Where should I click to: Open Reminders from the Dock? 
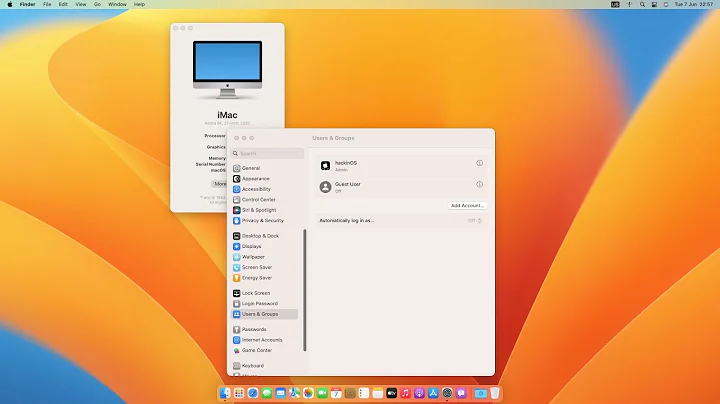[364, 393]
